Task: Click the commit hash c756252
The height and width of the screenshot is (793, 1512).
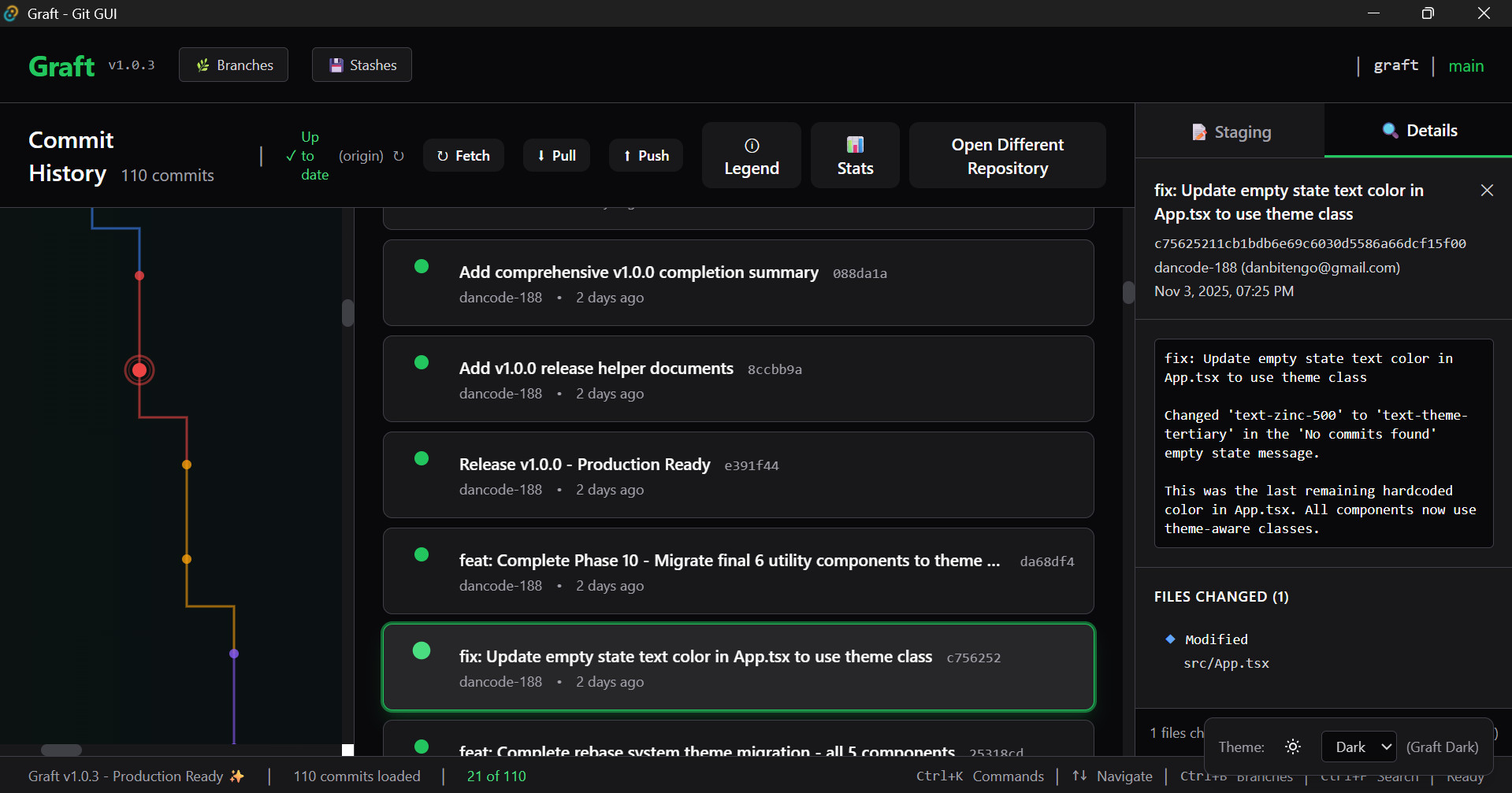Action: (974, 658)
